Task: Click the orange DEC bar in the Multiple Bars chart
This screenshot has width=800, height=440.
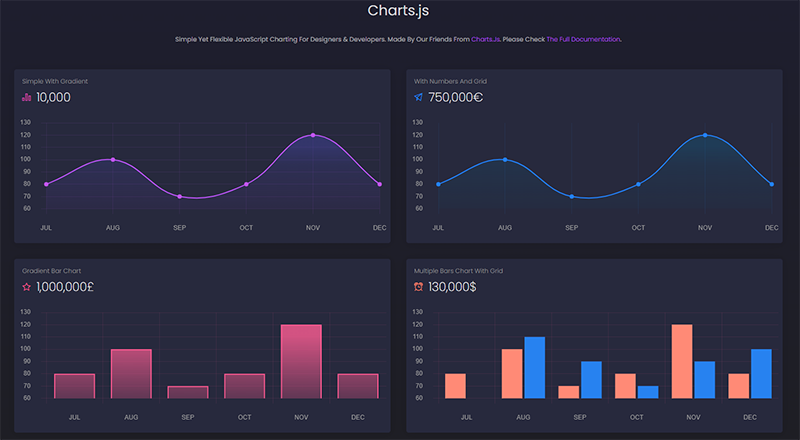Action: click(x=739, y=386)
